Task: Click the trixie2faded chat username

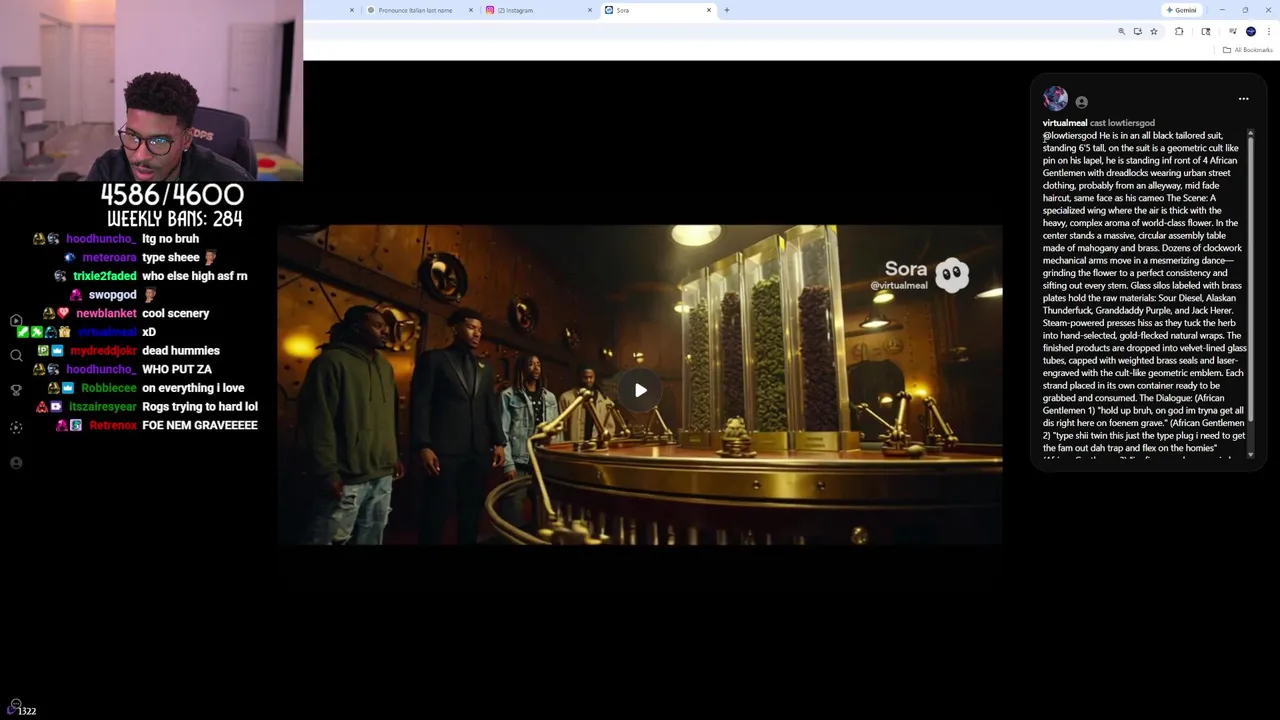Action: (x=104, y=276)
